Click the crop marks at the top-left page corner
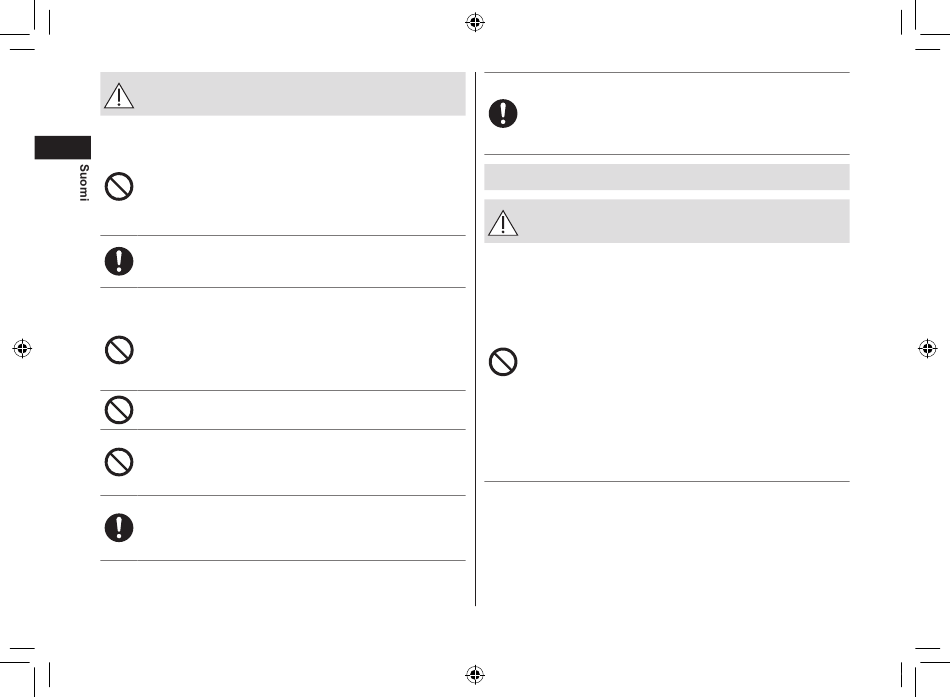The image size is (950, 697). point(24,24)
